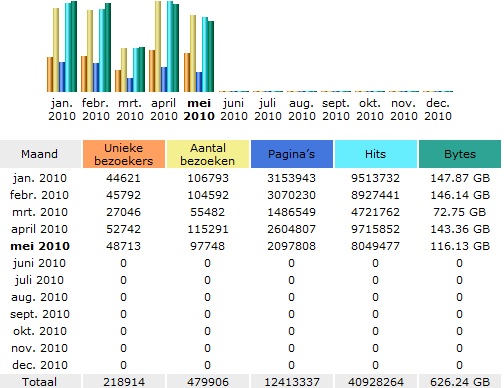Click the bold mei 2010 chart label

click(x=199, y=109)
